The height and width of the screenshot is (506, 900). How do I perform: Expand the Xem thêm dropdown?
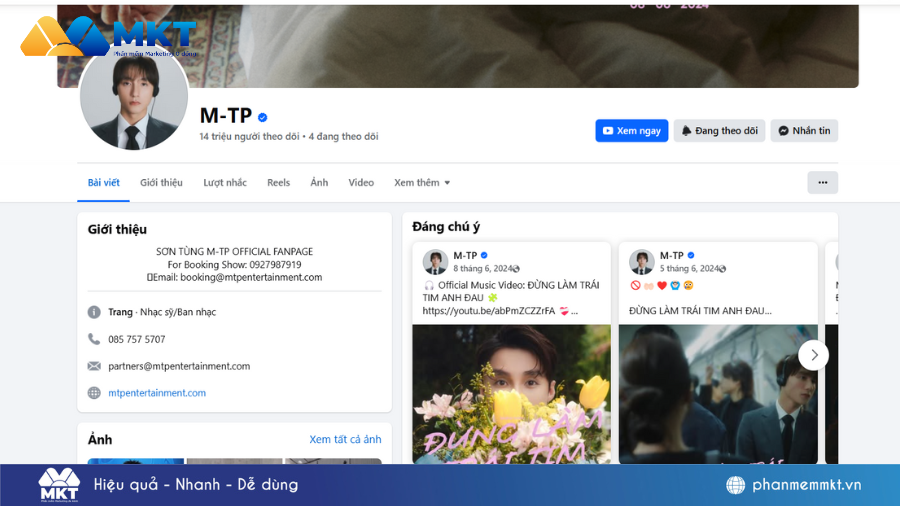pos(422,182)
